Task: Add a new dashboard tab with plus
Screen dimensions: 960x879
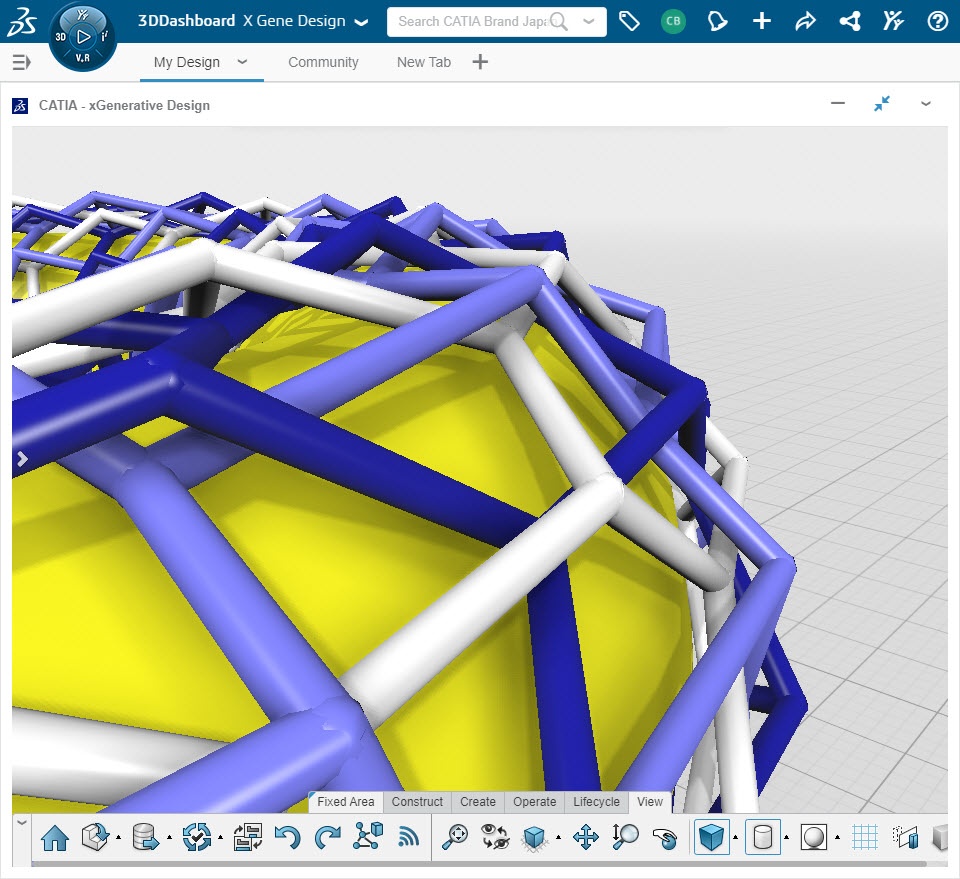Action: click(480, 61)
